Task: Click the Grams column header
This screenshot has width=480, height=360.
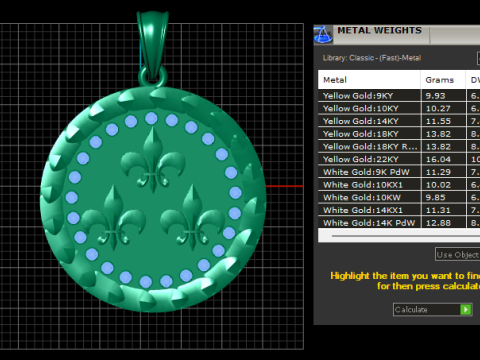Action: pyautogui.click(x=443, y=80)
